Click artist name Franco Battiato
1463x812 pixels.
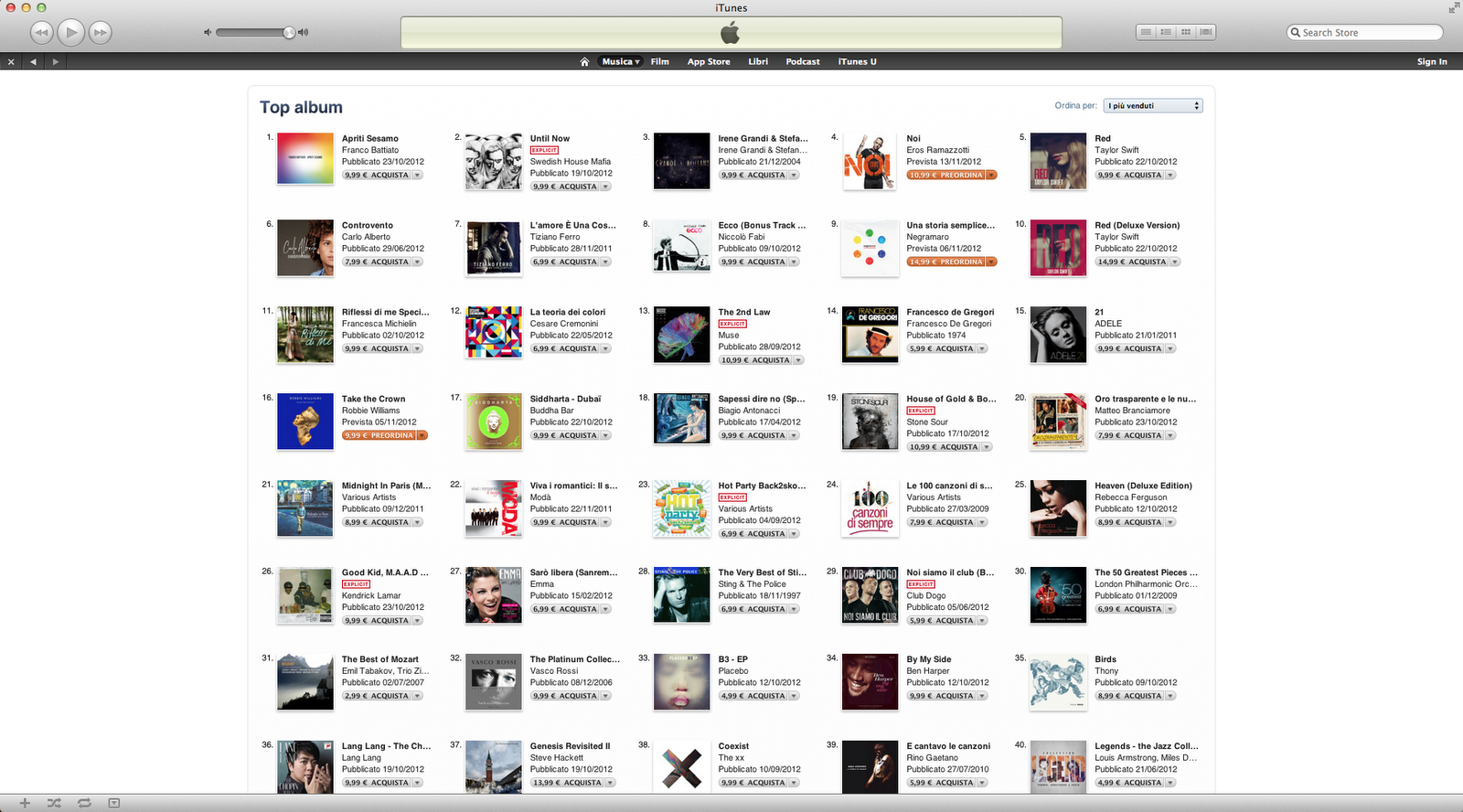(x=370, y=150)
